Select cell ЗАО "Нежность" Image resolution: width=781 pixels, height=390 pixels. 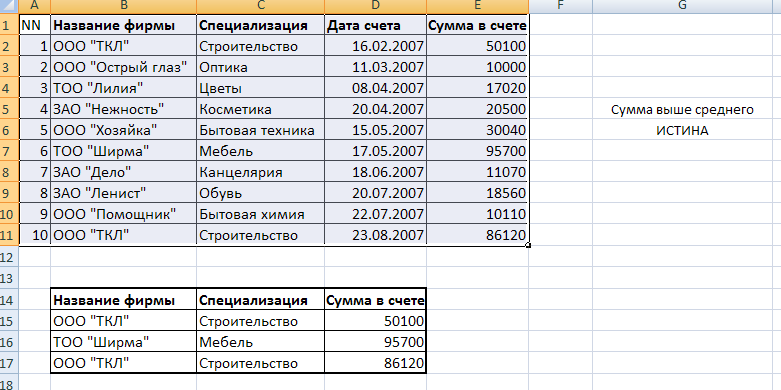click(124, 109)
